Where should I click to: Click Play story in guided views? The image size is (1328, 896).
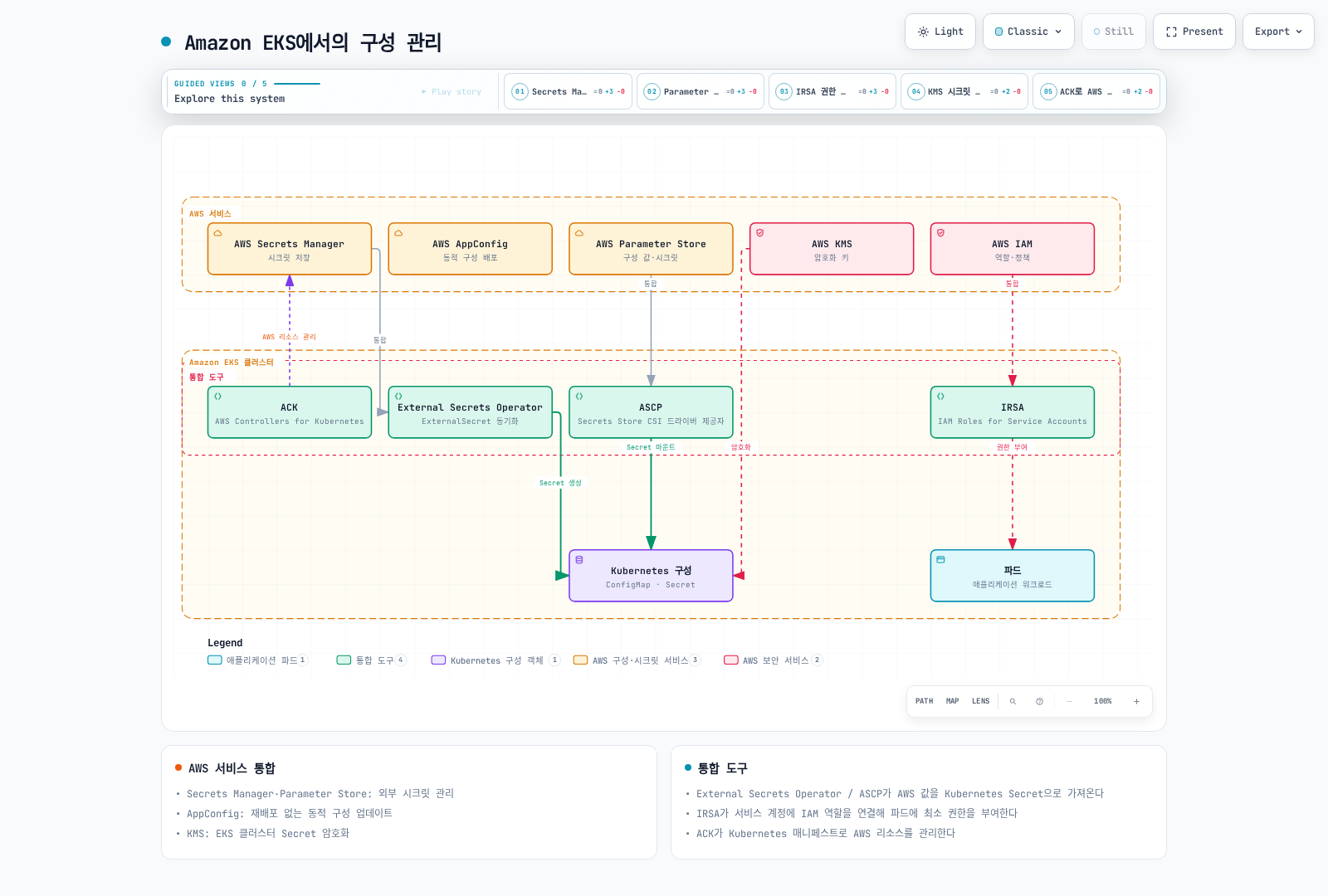452,91
